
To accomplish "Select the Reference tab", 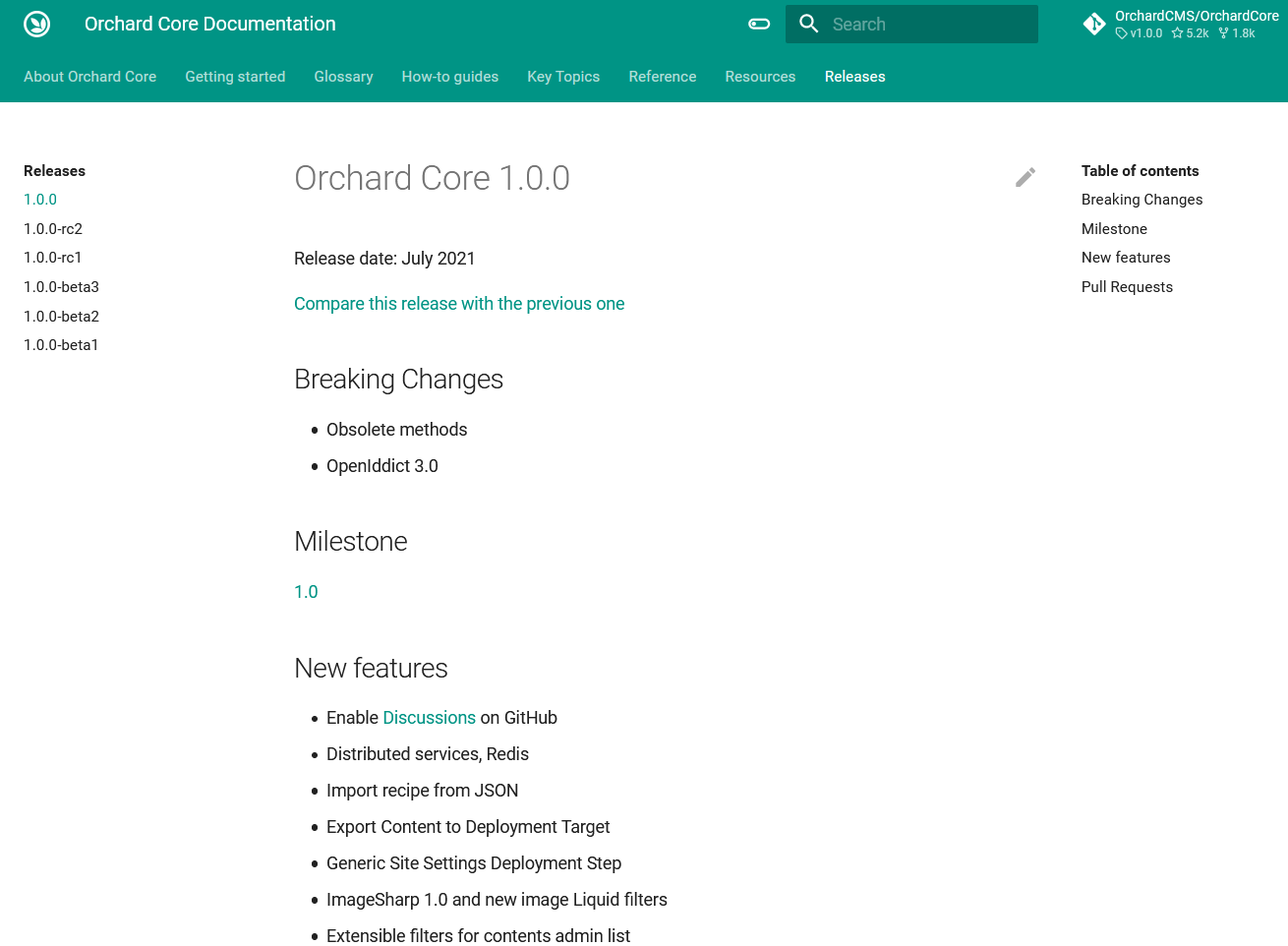I will [x=663, y=77].
